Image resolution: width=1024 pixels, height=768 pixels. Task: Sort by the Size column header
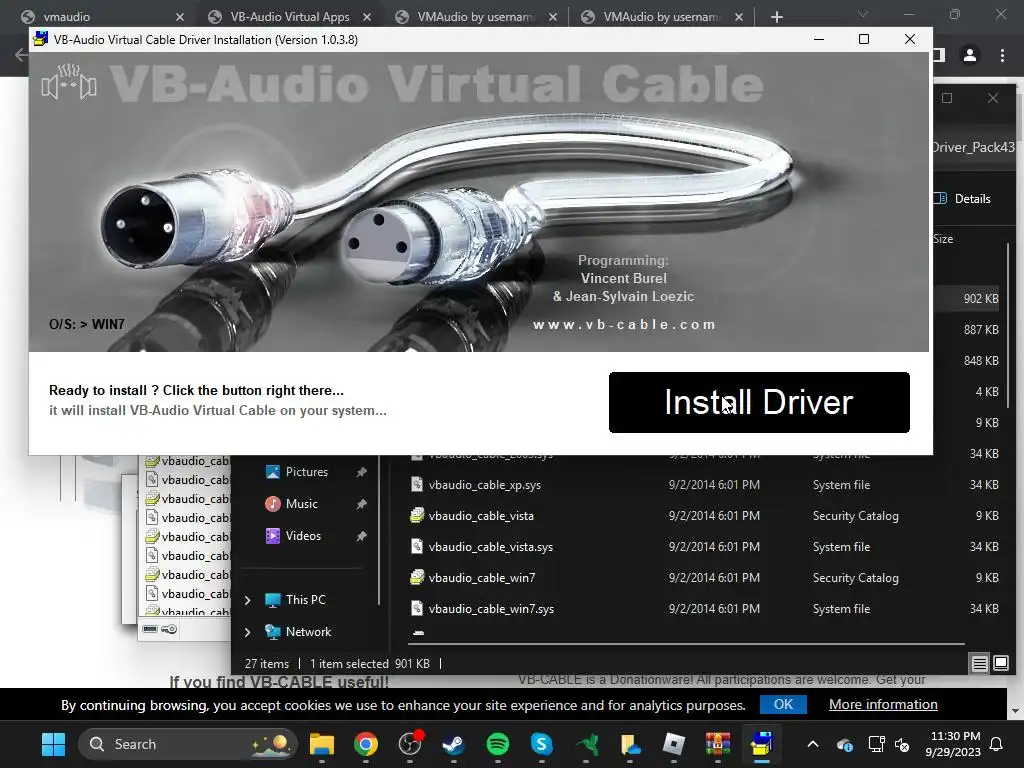tap(943, 239)
